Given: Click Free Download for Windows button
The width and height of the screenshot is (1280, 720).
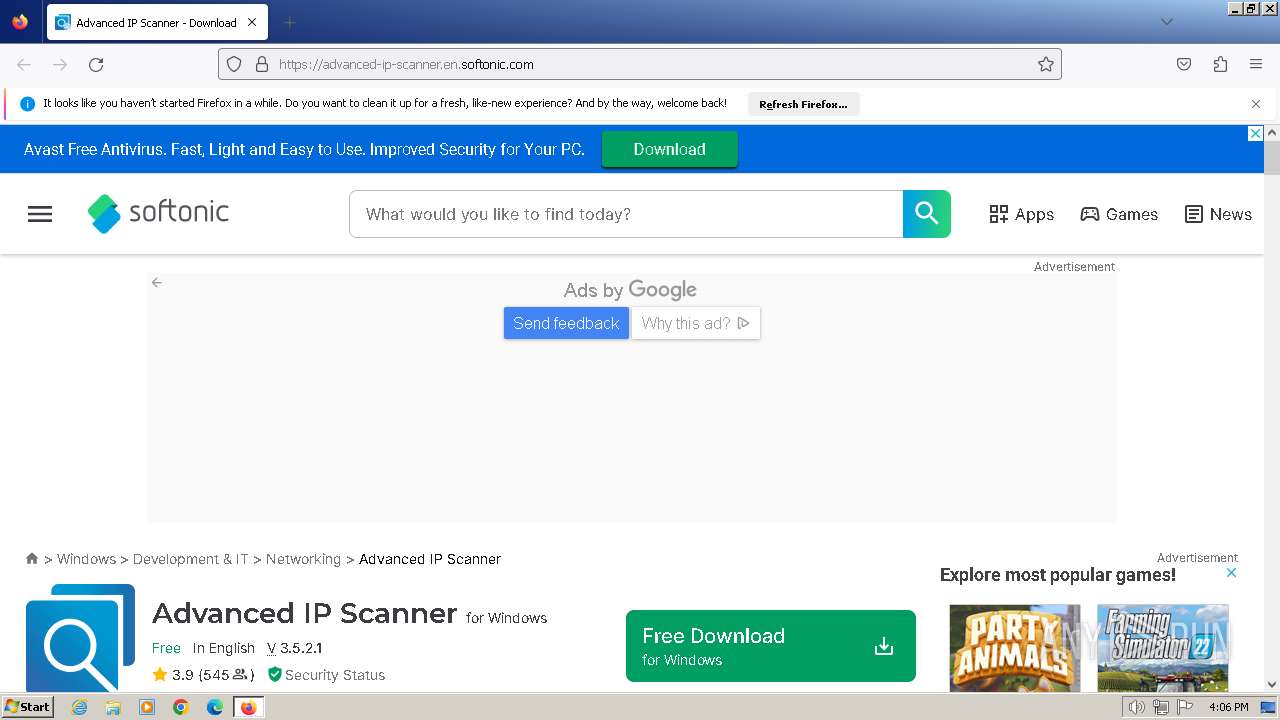Looking at the screenshot, I should [771, 646].
